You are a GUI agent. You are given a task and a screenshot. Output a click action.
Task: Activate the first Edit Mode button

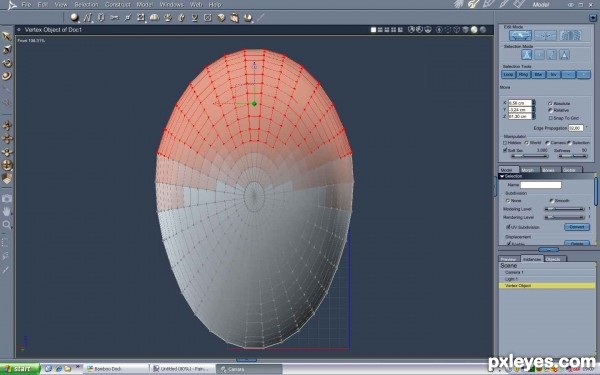point(520,36)
